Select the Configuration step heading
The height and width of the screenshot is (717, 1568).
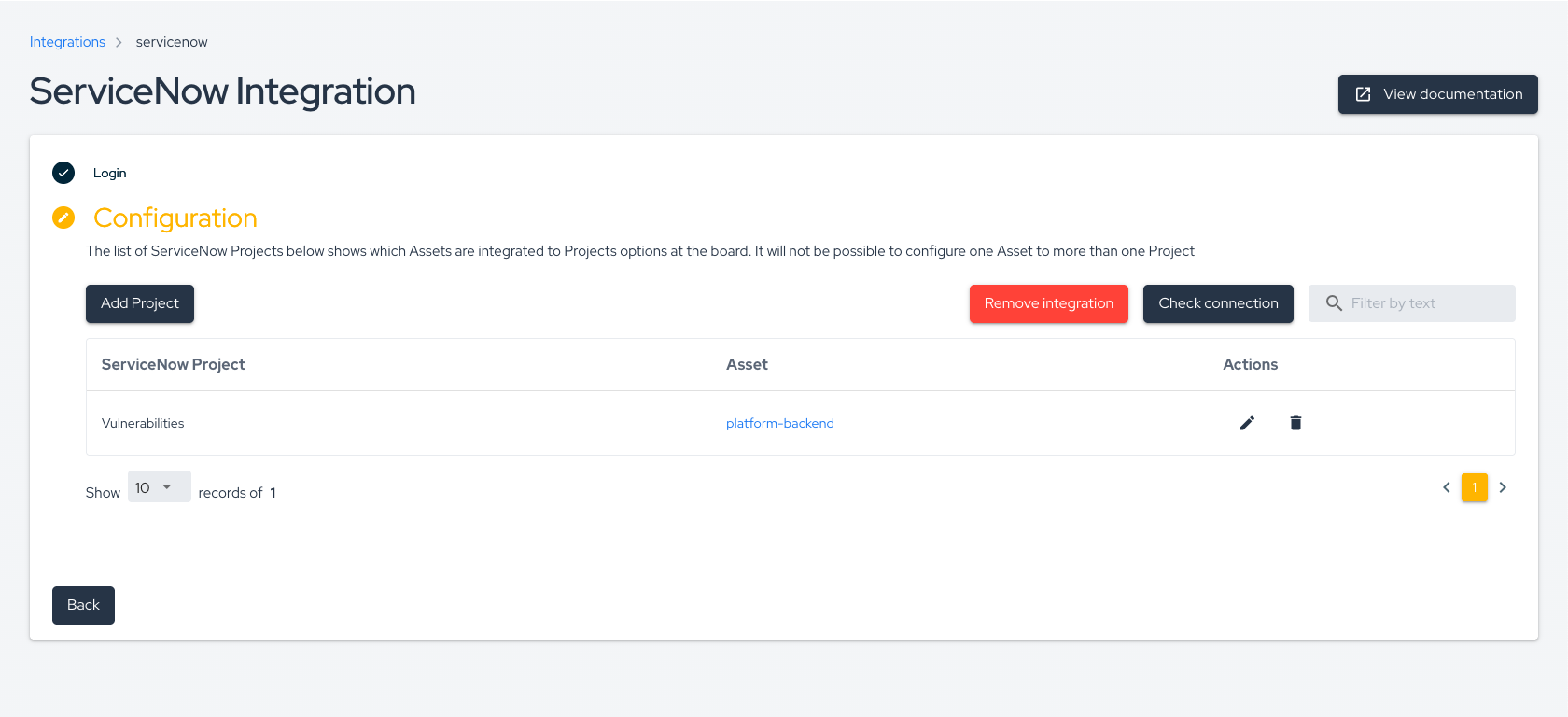coord(175,218)
